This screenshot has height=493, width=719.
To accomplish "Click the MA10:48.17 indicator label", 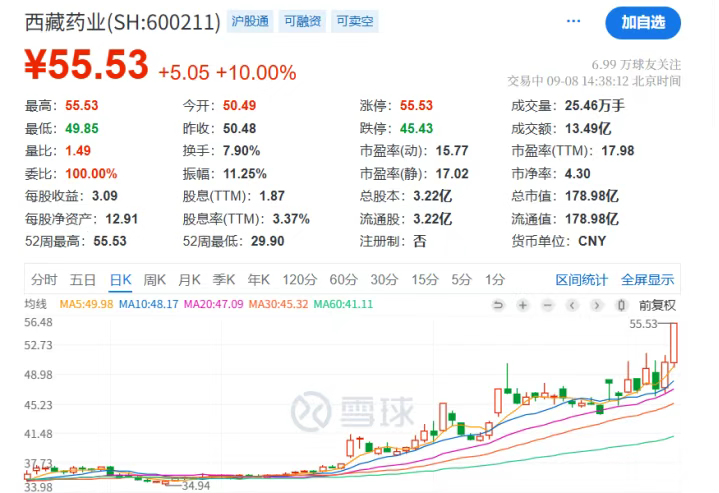I will tap(149, 305).
